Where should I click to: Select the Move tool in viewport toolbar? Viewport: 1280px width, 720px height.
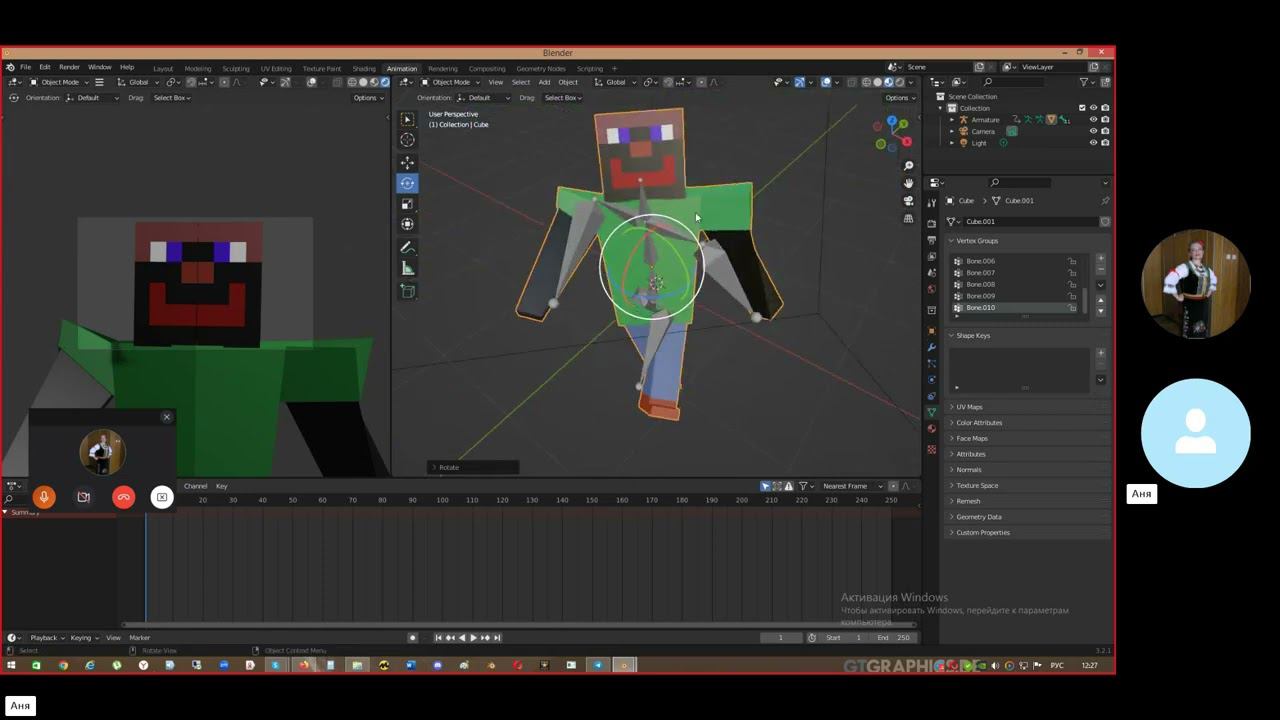click(407, 162)
